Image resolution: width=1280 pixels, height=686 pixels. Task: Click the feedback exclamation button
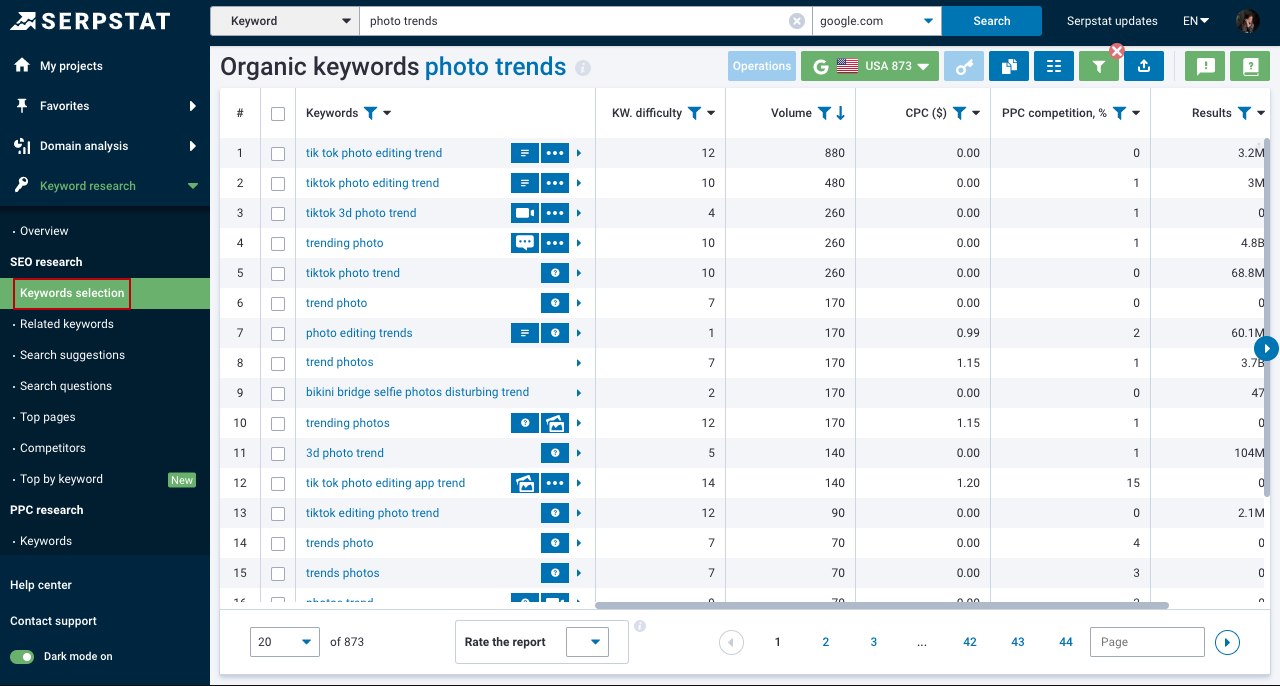(x=1206, y=66)
